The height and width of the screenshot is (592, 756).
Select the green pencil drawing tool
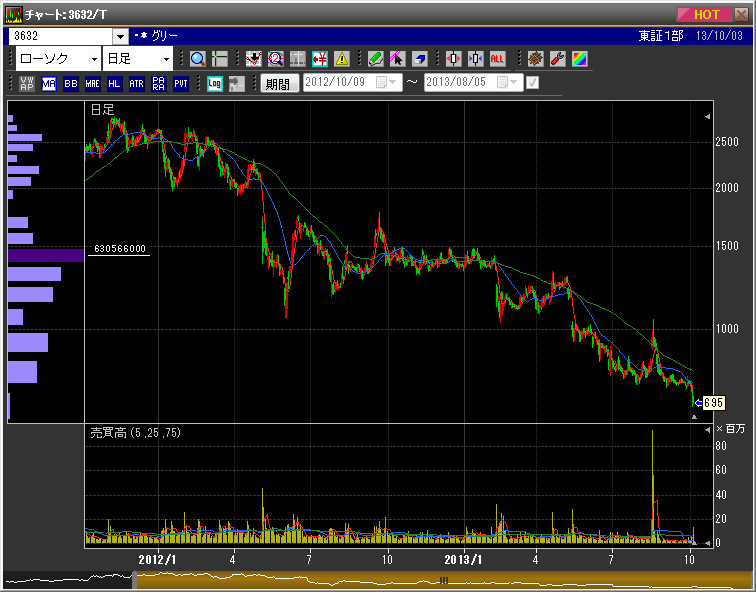tap(375, 59)
